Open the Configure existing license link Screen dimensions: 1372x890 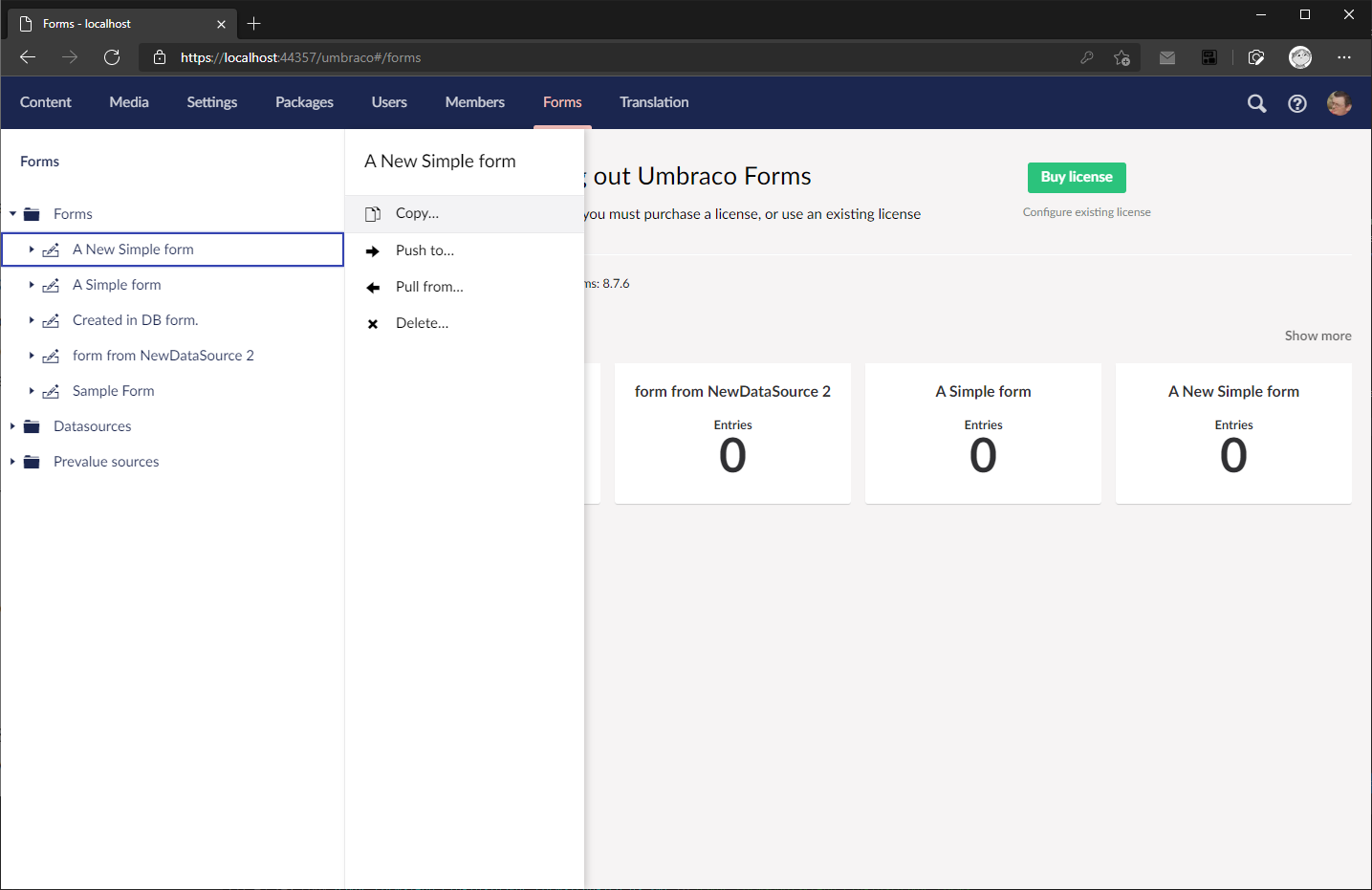click(x=1086, y=212)
